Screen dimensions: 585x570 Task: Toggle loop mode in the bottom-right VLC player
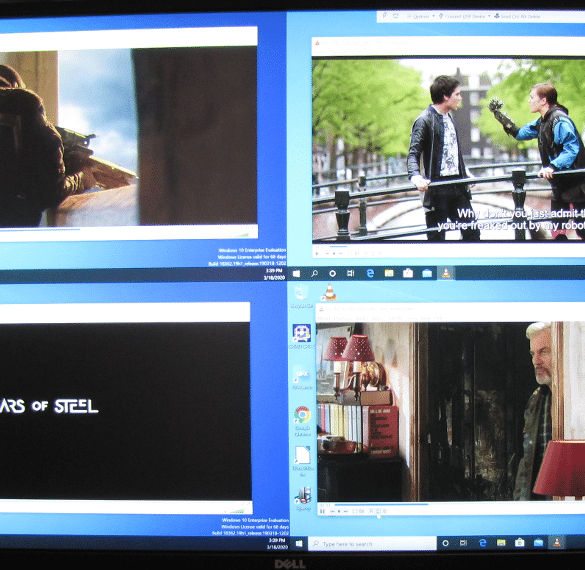point(378,511)
